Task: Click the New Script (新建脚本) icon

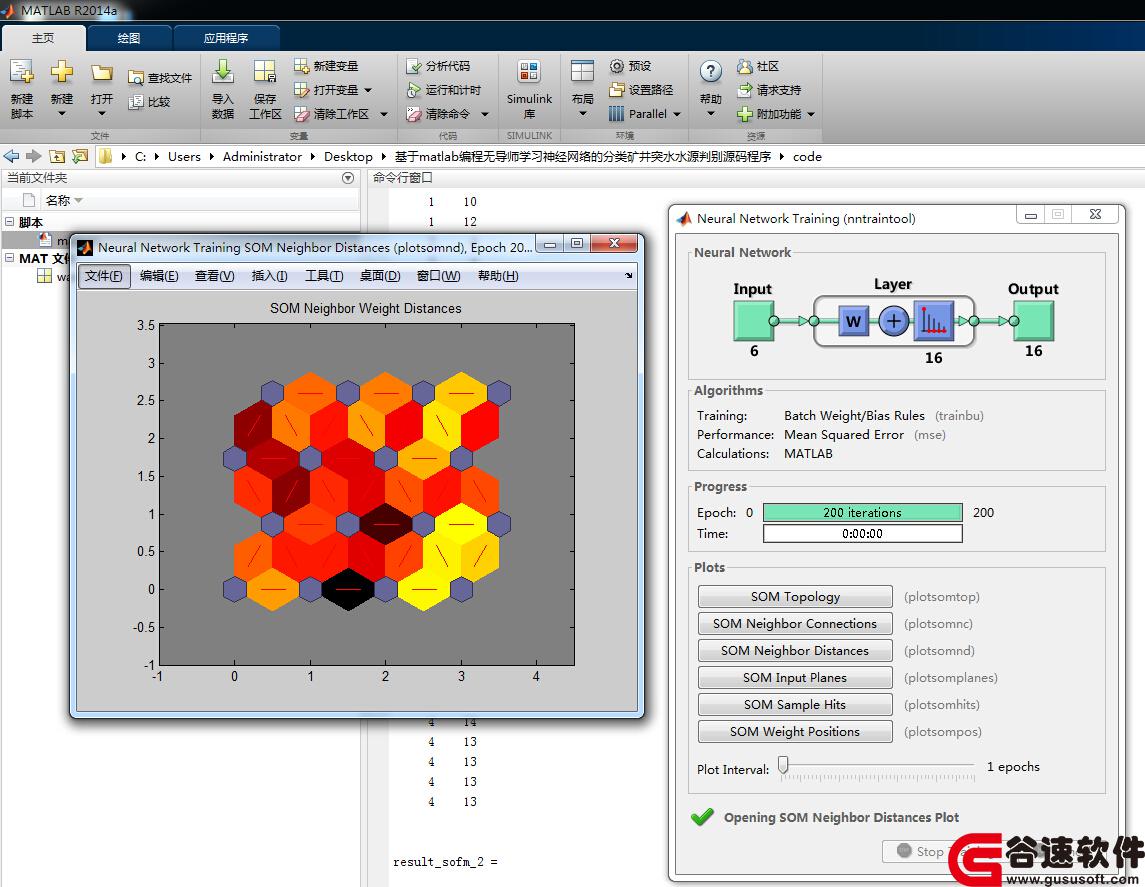Action: tap(21, 73)
